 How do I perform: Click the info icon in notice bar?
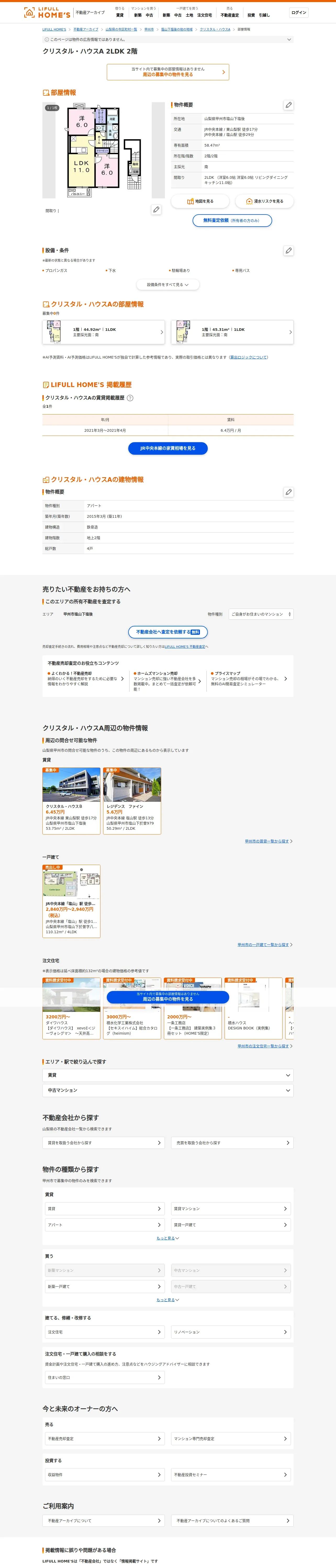46,39
